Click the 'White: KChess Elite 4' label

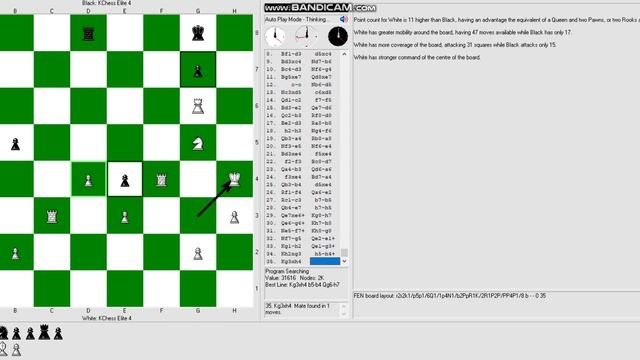(x=107, y=318)
